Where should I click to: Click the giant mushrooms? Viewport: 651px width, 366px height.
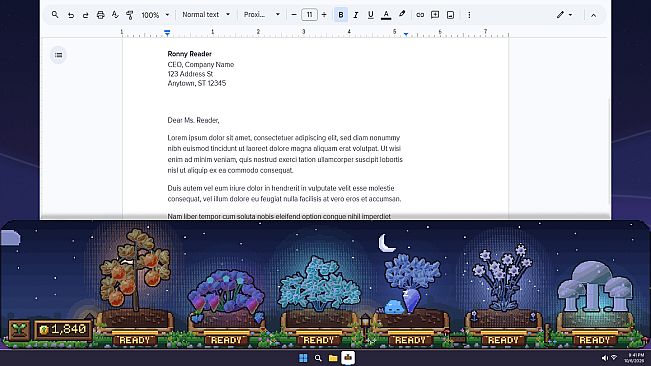(x=596, y=286)
